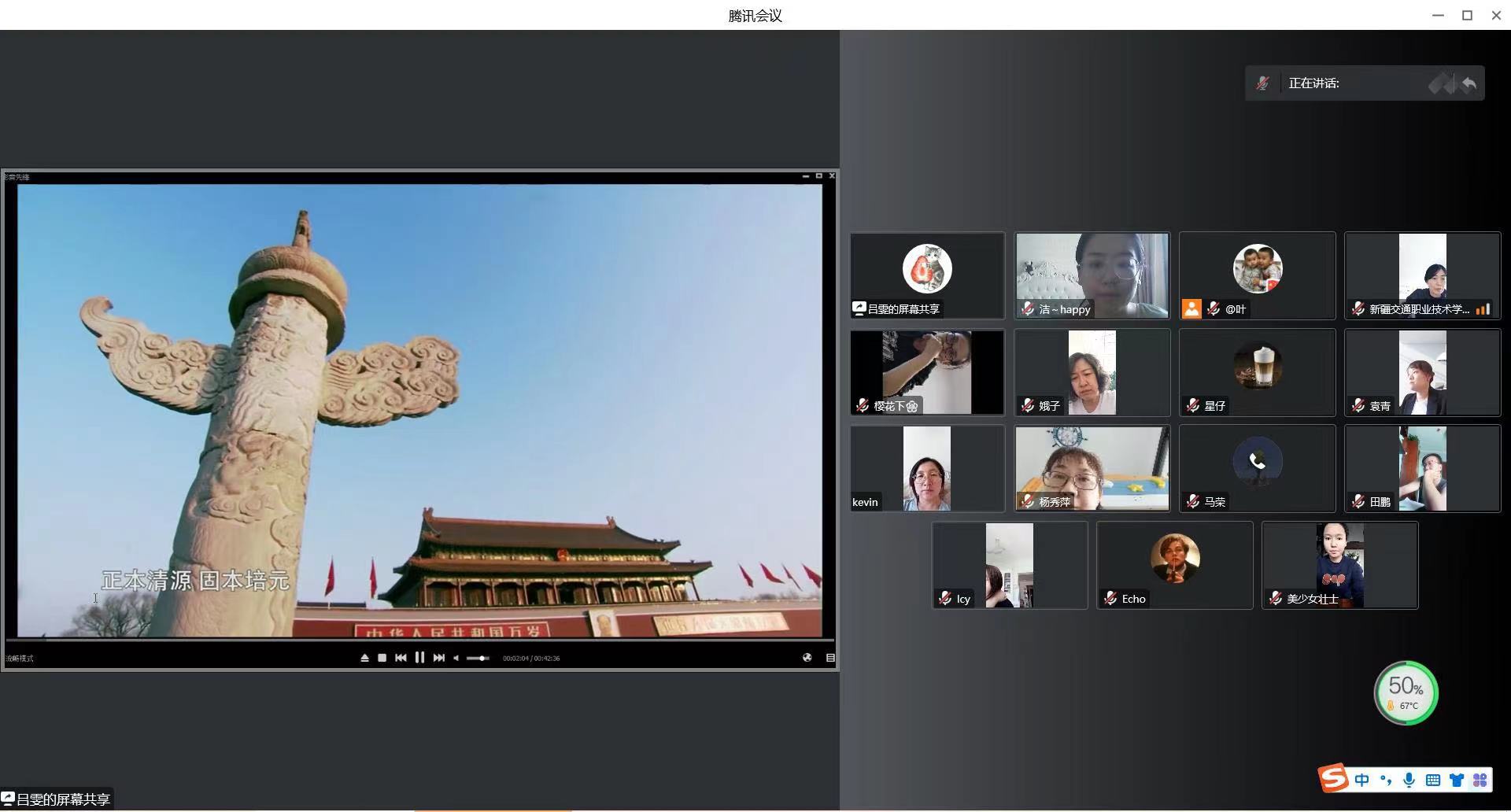
Task: Toggle the muted microphone in speaking panel
Action: [x=1262, y=83]
